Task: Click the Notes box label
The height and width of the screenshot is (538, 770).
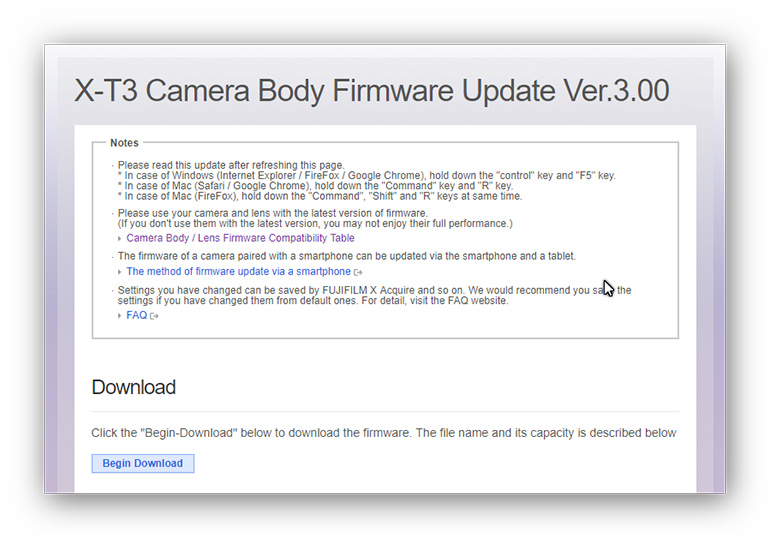Action: pos(124,143)
